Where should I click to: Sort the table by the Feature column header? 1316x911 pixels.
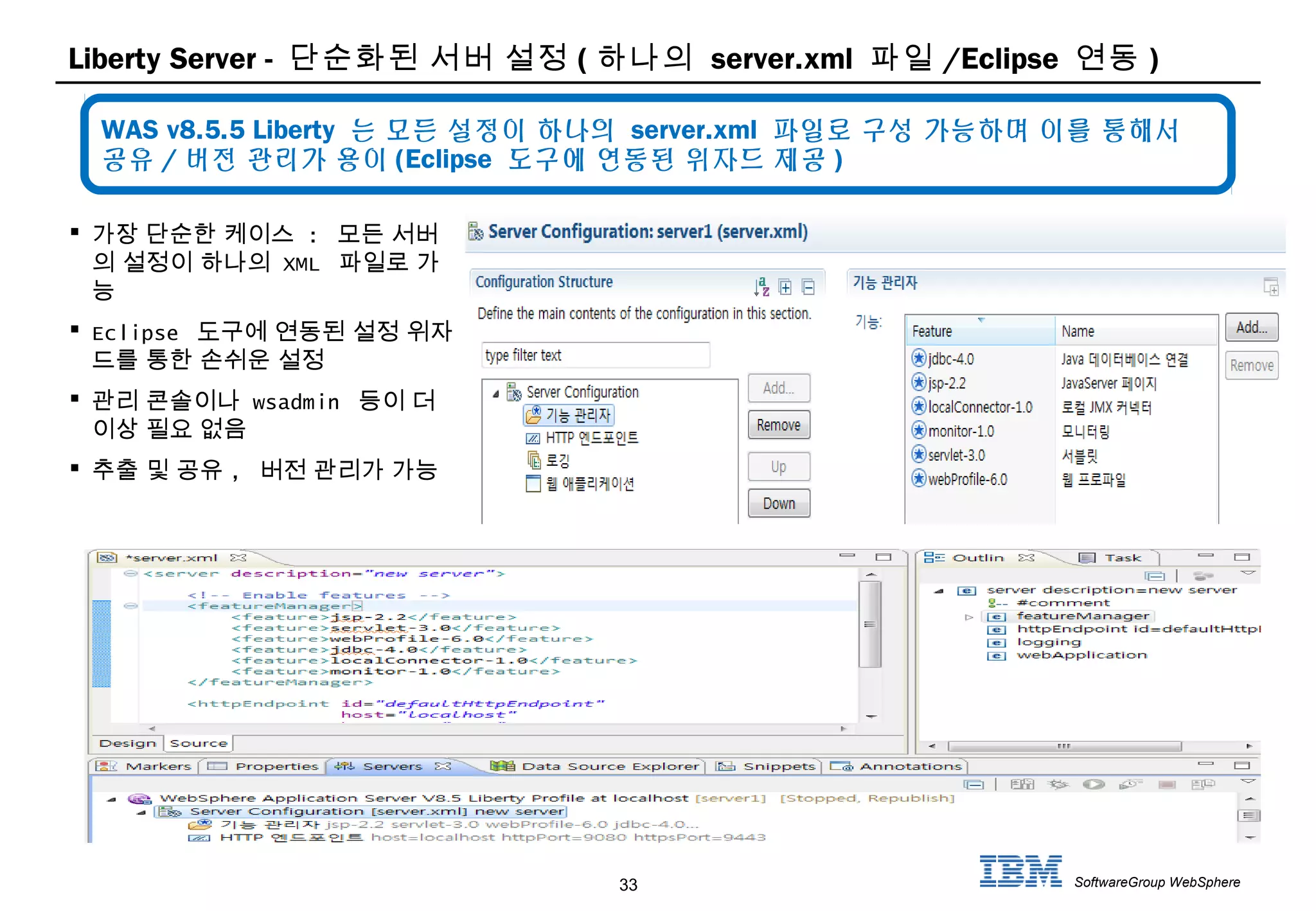coord(981,330)
